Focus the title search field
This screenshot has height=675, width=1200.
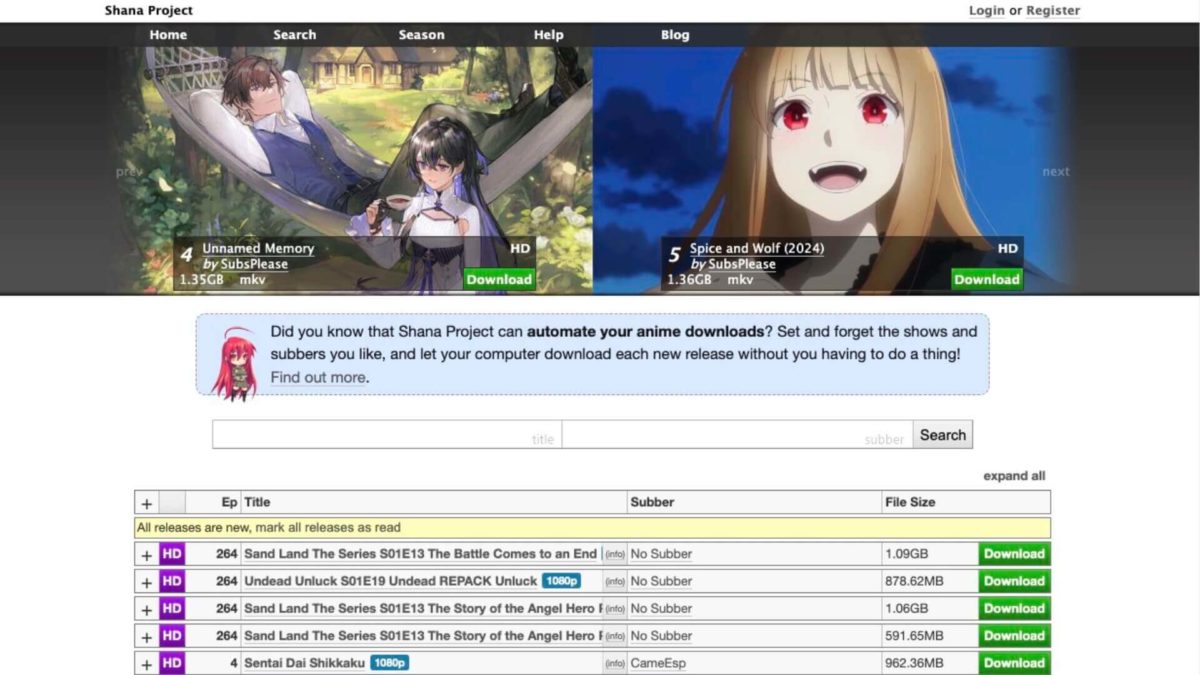(x=386, y=434)
